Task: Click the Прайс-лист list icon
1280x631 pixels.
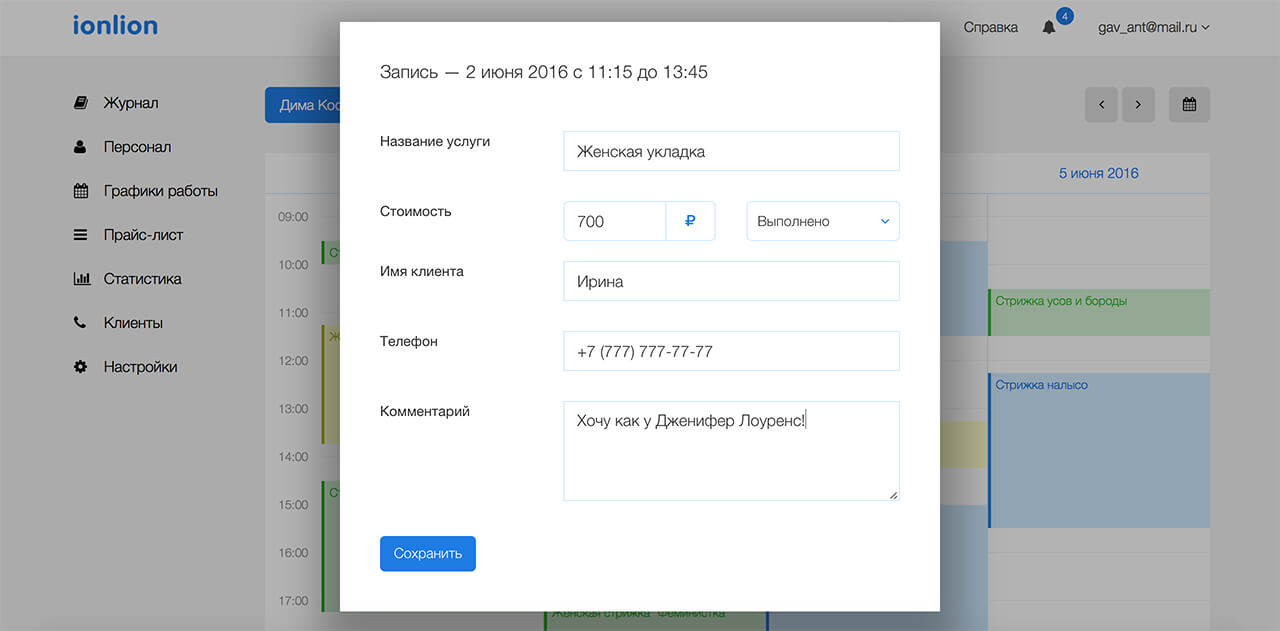Action: pos(81,235)
